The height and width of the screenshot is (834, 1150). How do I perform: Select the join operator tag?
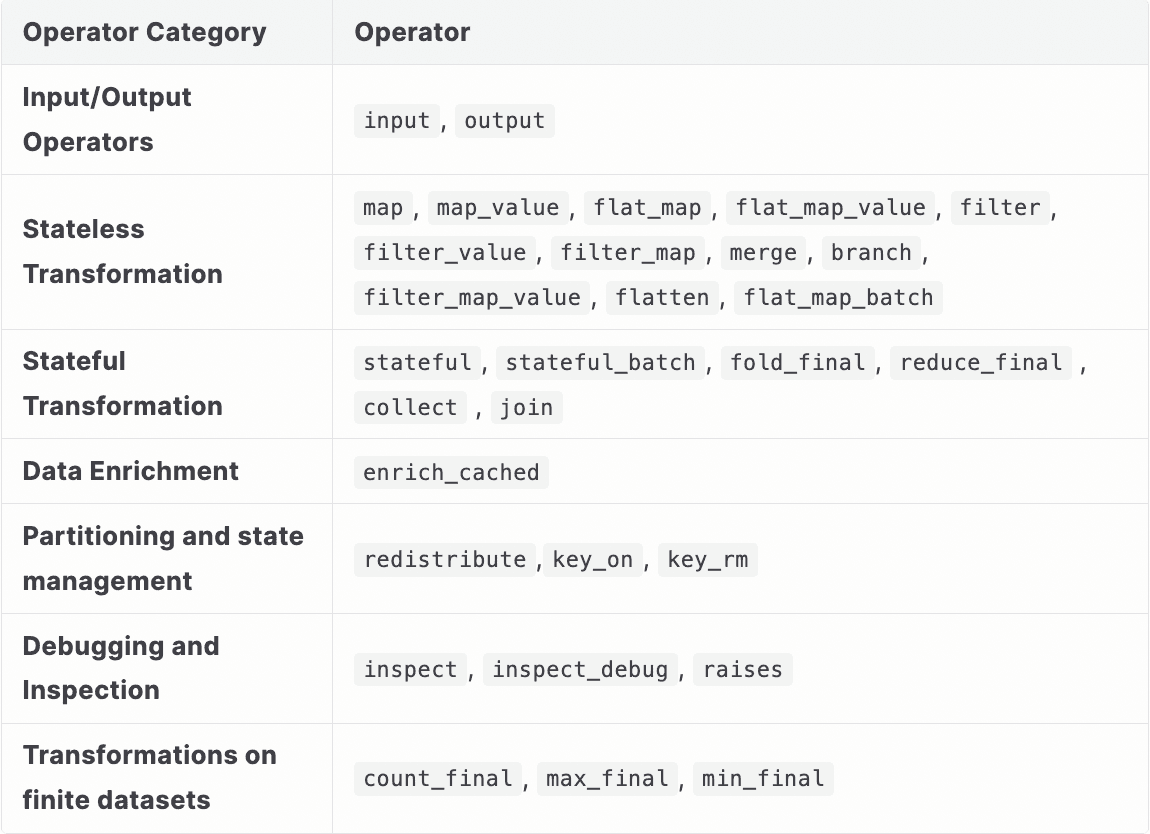point(526,407)
